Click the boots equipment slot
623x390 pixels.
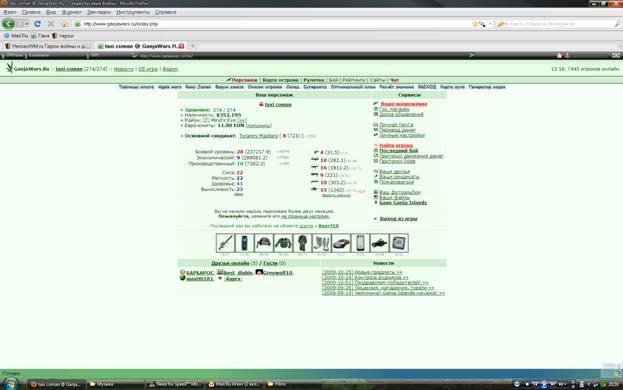click(x=321, y=243)
